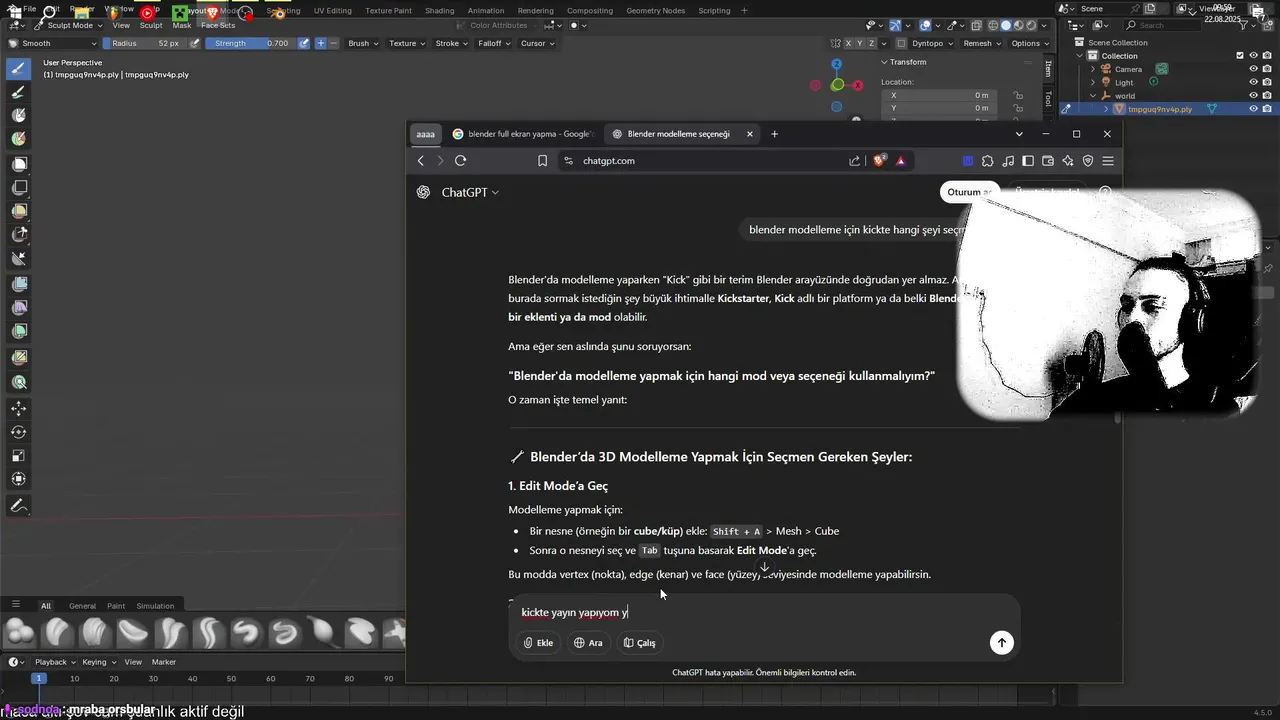Open the Falloff settings dropdown
This screenshot has height=720, width=1280.
coord(494,43)
